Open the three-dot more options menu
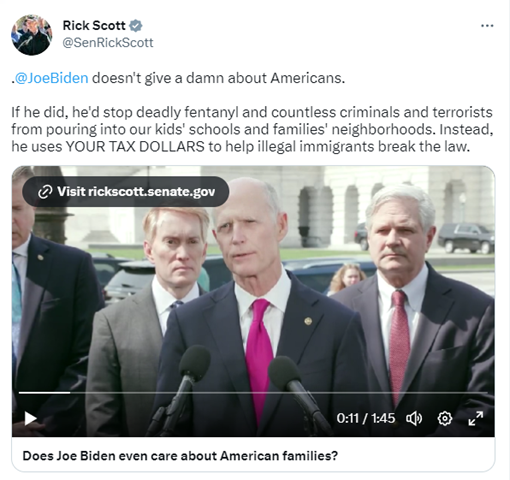Image resolution: width=510 pixels, height=480 pixels. pyautogui.click(x=487, y=26)
